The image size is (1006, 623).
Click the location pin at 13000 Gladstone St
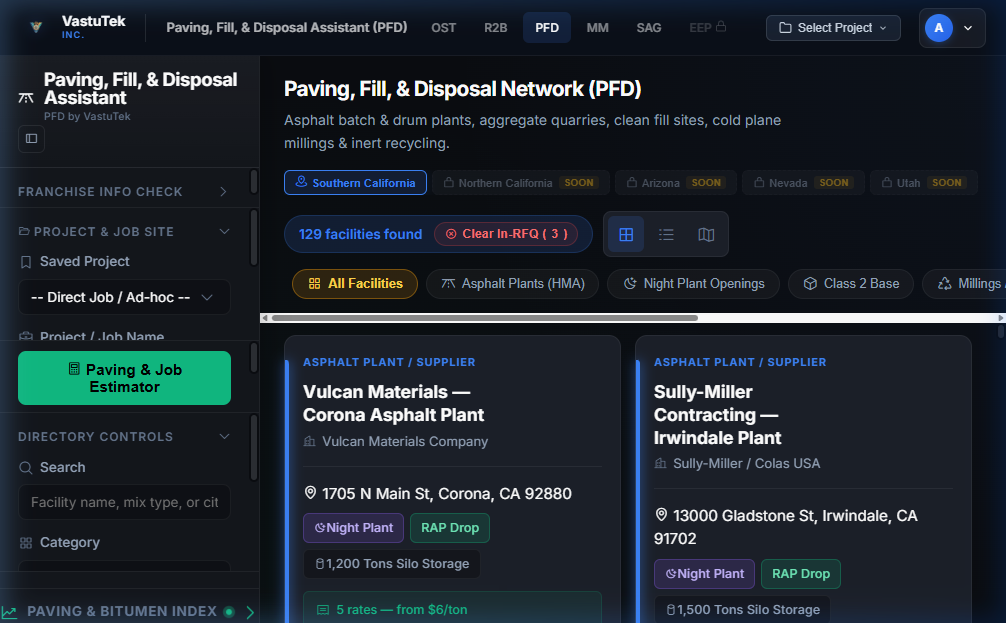tap(661, 515)
